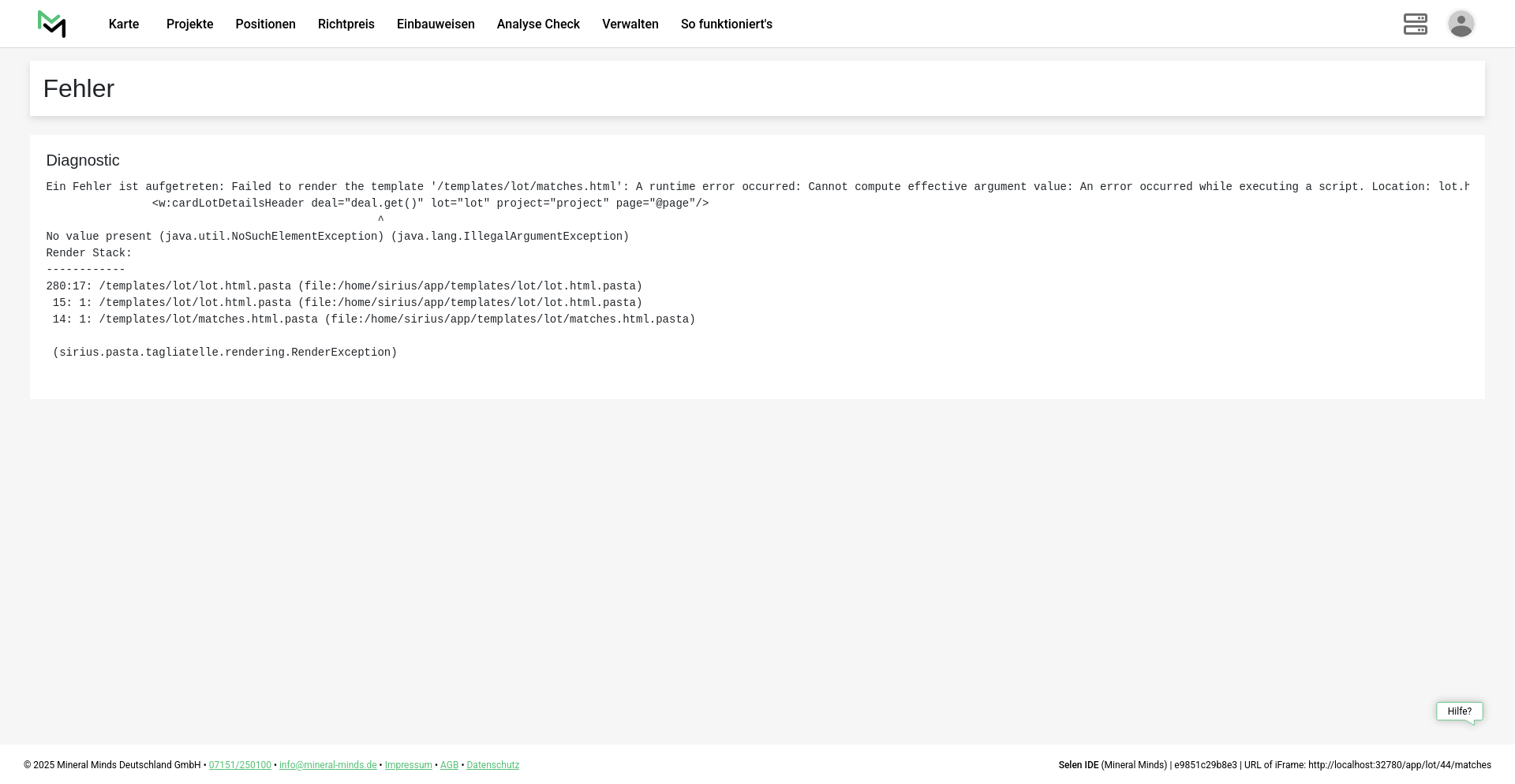Go to Projekte in navigation

point(189,24)
